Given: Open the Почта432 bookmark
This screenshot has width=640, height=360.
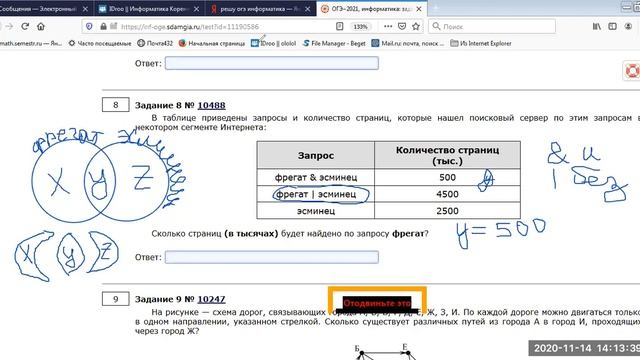Looking at the screenshot, I should click(155, 43).
